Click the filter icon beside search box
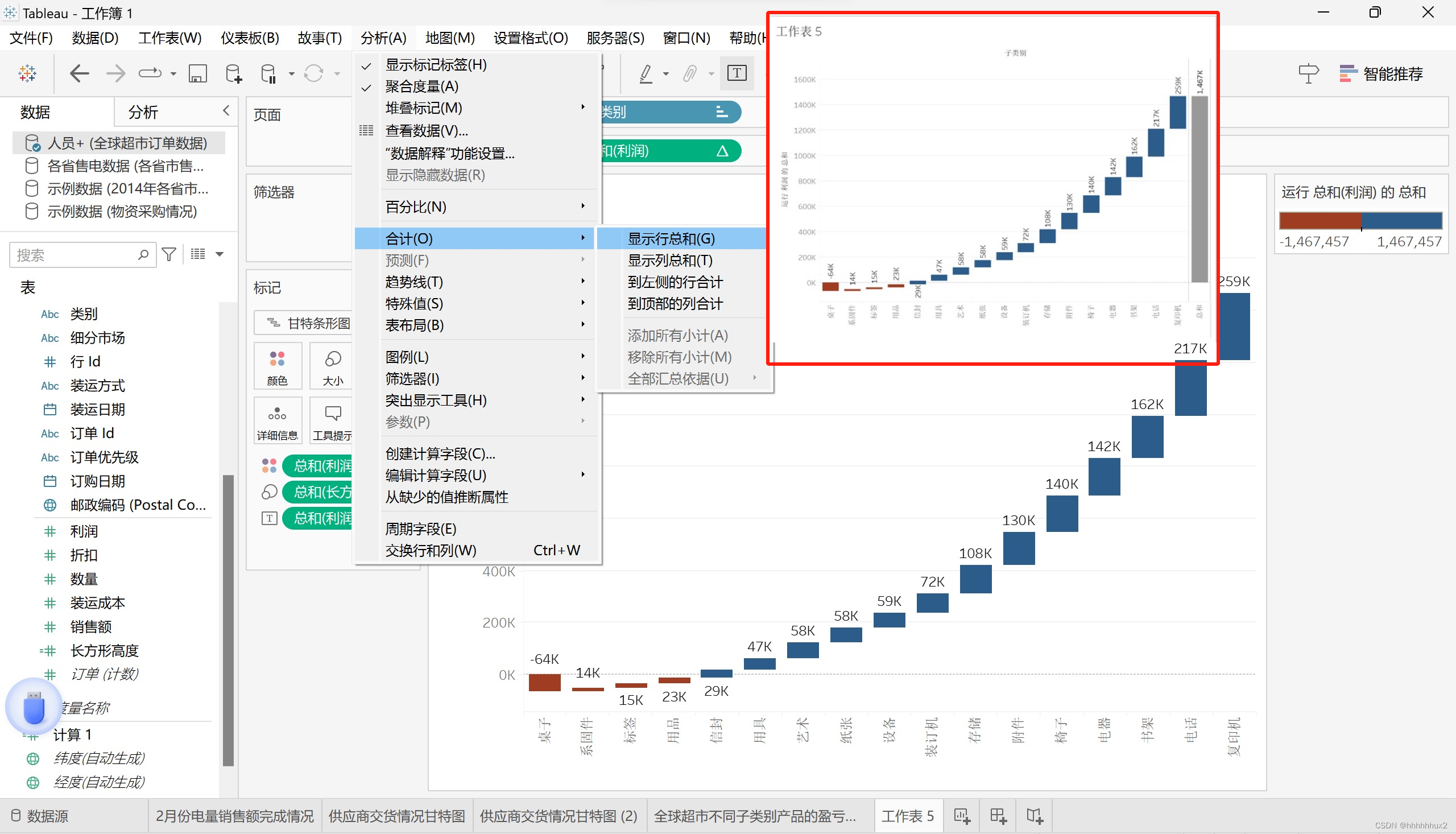 169,254
